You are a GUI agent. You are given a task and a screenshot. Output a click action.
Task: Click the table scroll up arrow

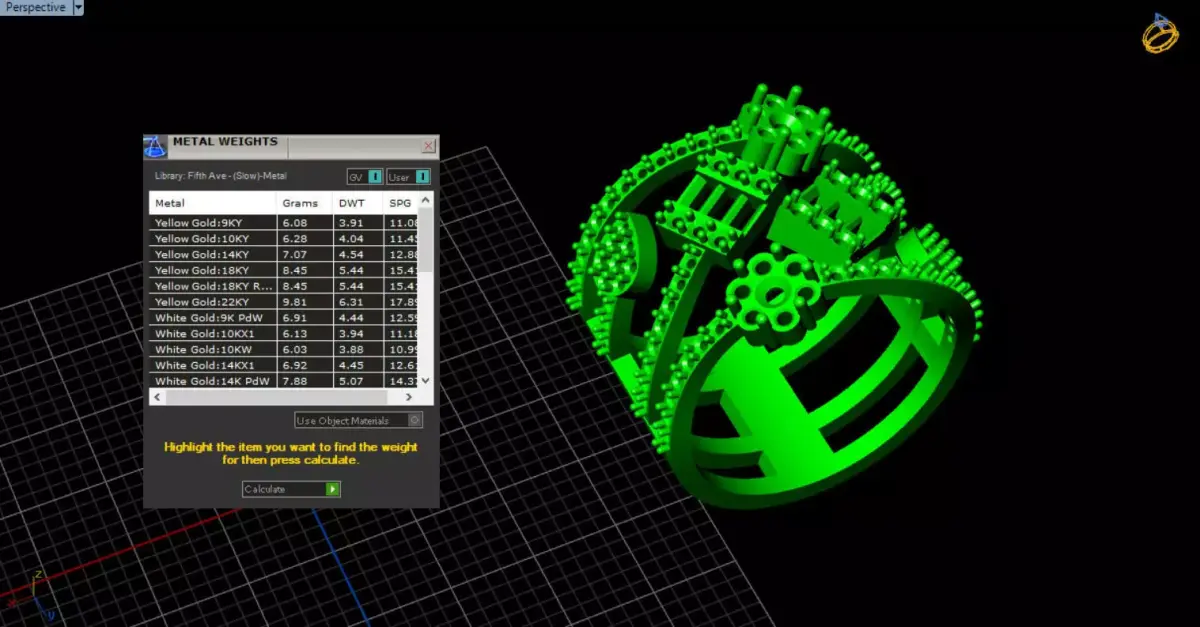426,201
